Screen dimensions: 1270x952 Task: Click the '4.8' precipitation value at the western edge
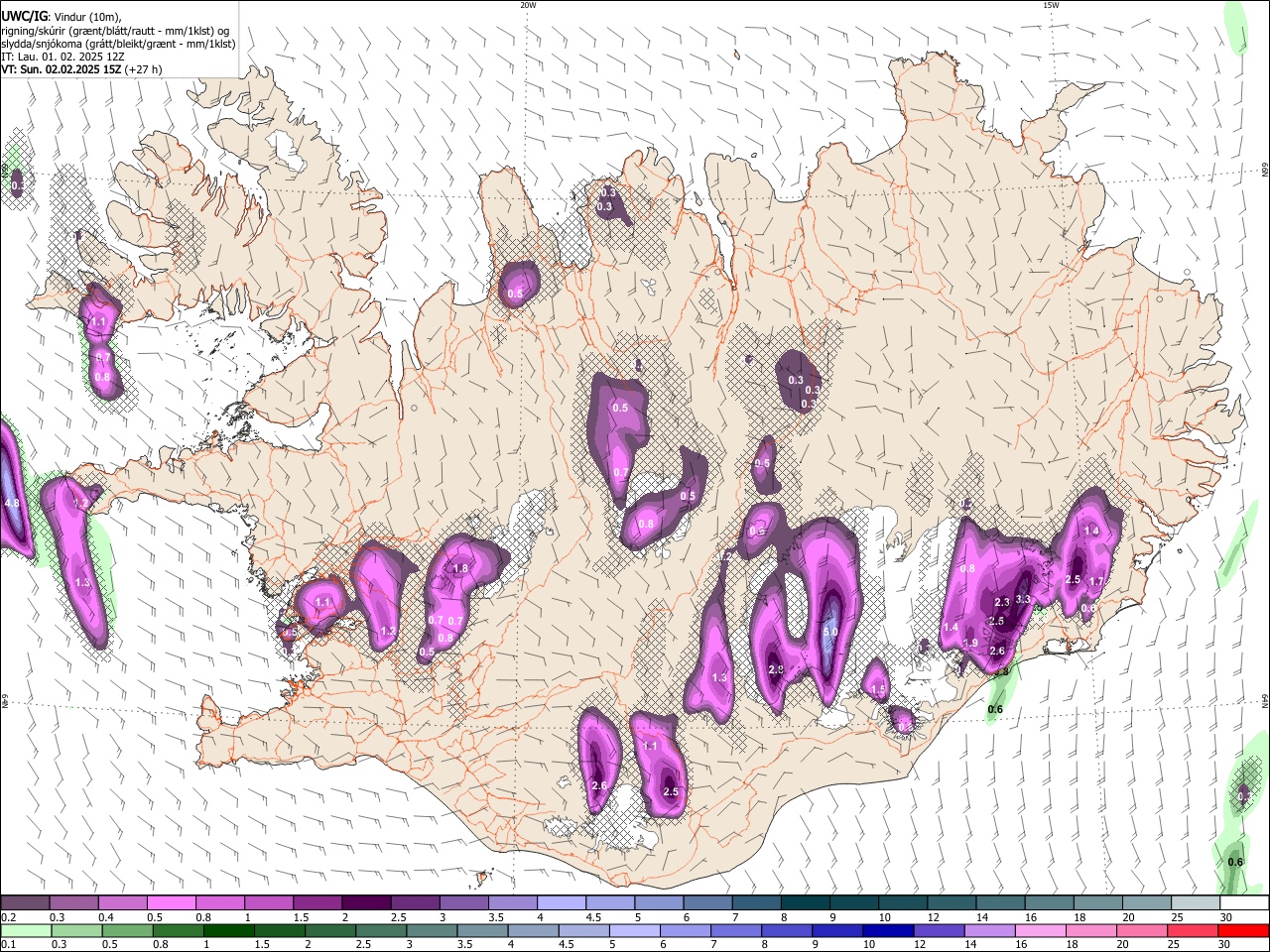pyautogui.click(x=12, y=504)
